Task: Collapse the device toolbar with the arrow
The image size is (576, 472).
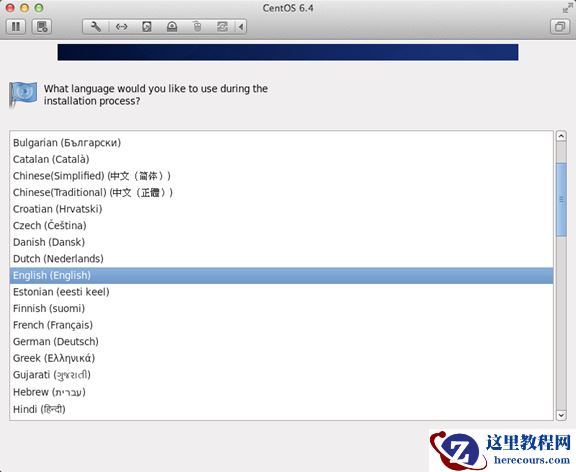Action: [x=241, y=26]
